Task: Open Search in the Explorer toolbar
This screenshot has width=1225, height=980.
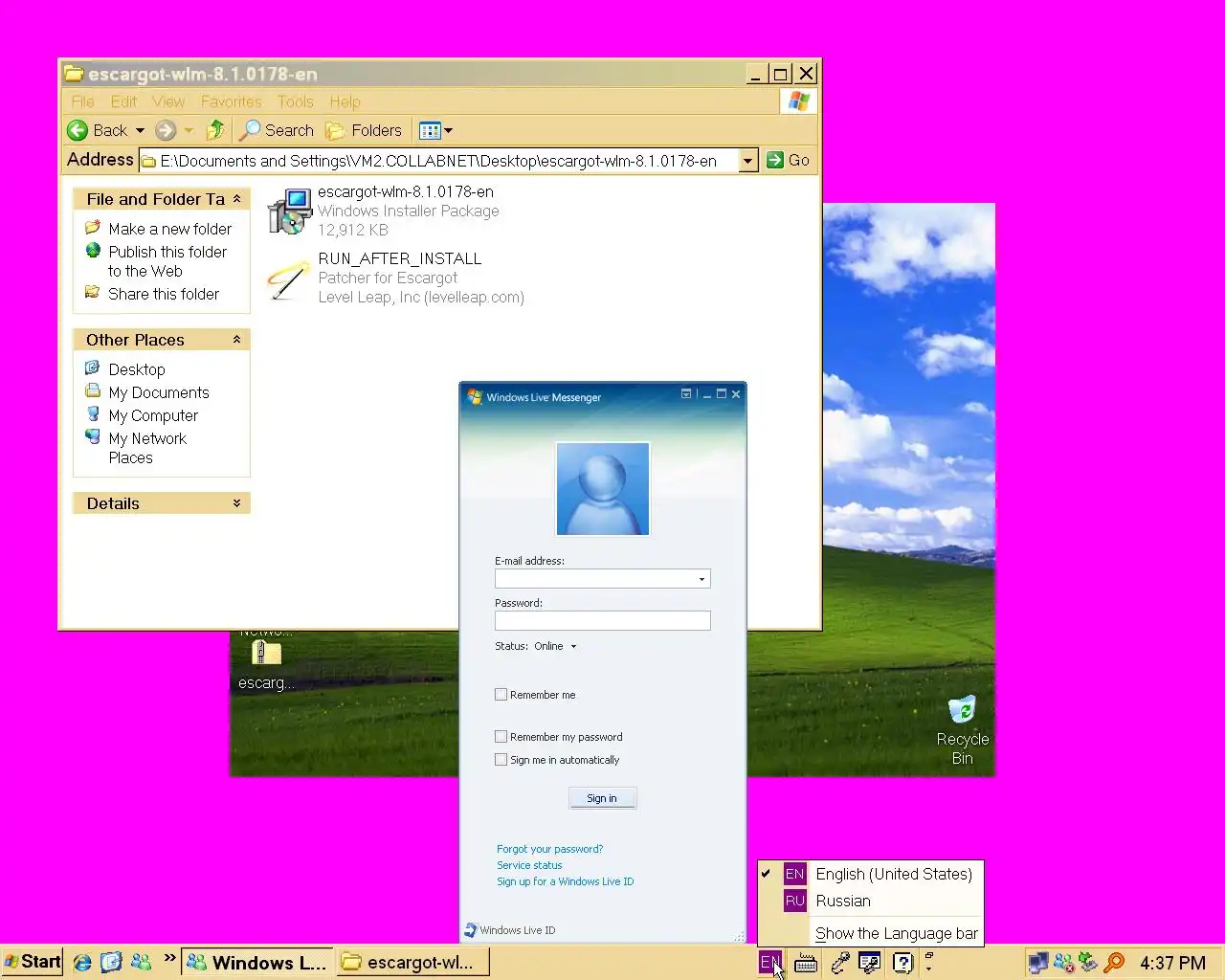Action: 277,130
